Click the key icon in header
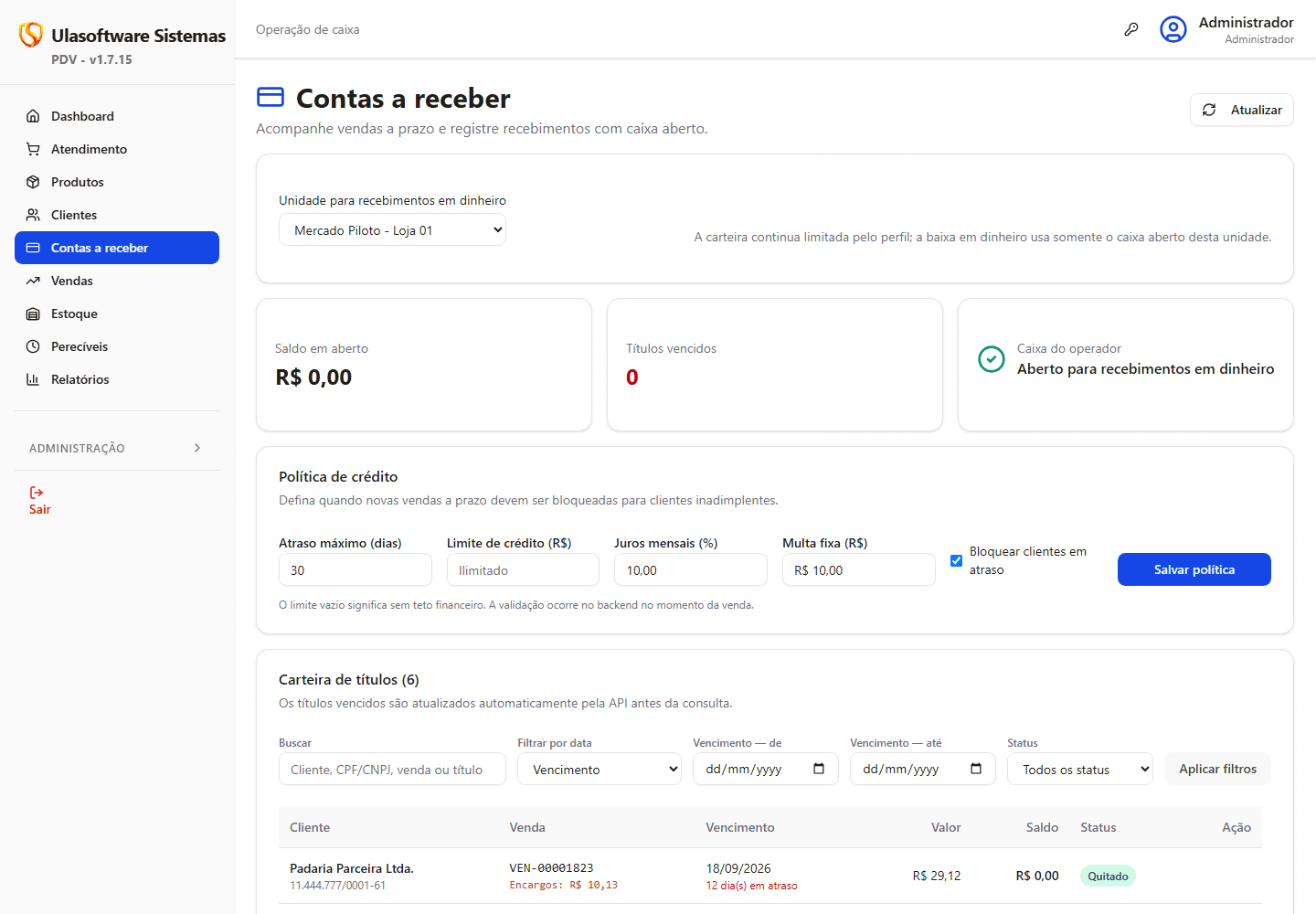The width and height of the screenshot is (1316, 914). [x=1131, y=29]
